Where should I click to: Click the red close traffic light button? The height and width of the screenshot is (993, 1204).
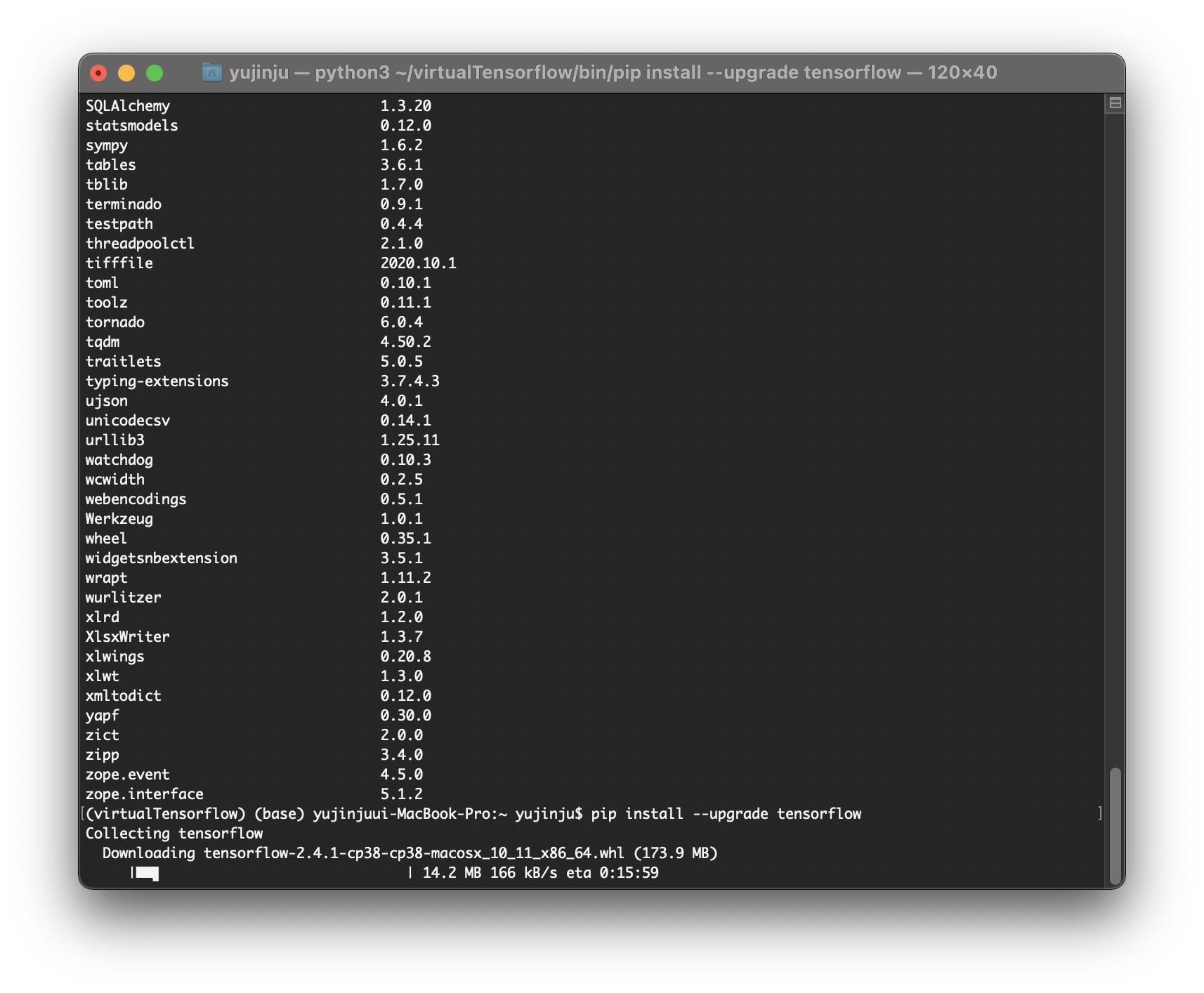click(99, 72)
